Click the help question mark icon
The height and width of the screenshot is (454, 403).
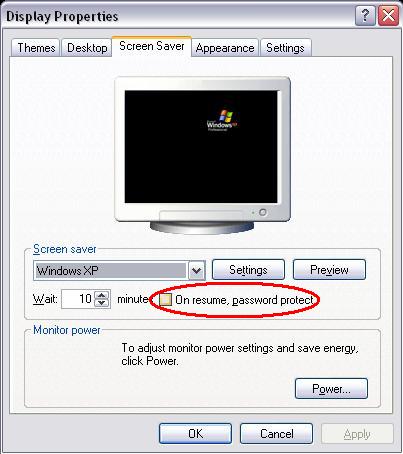(365, 16)
